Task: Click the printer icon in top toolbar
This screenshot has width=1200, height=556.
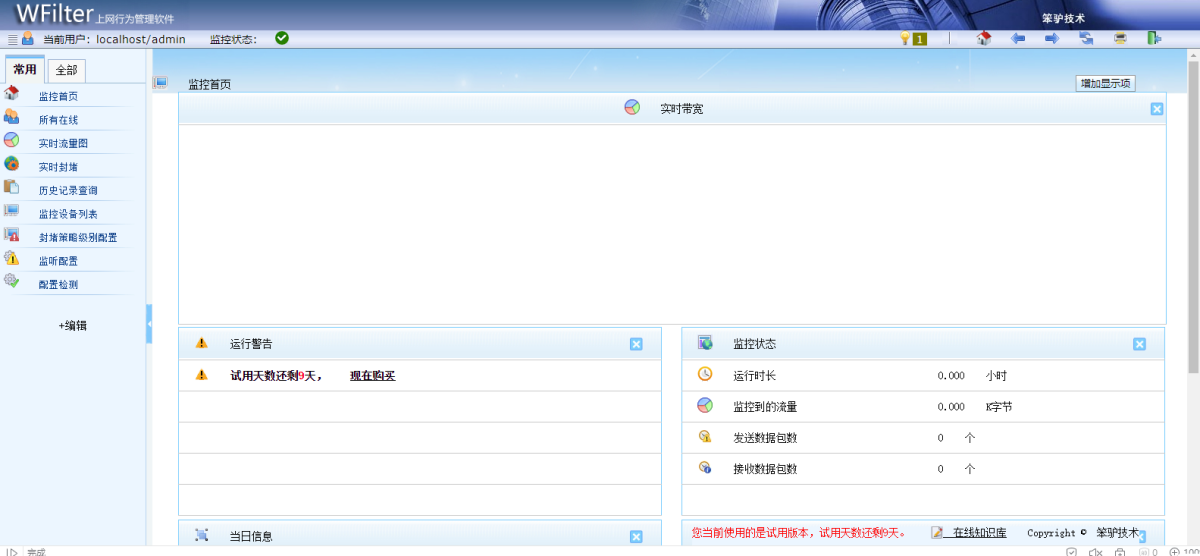Action: (1121, 38)
